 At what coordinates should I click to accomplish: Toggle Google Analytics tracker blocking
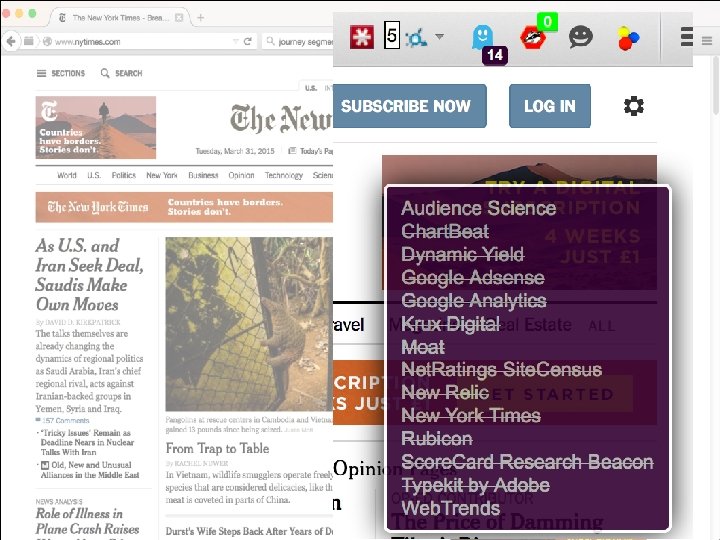(473, 301)
